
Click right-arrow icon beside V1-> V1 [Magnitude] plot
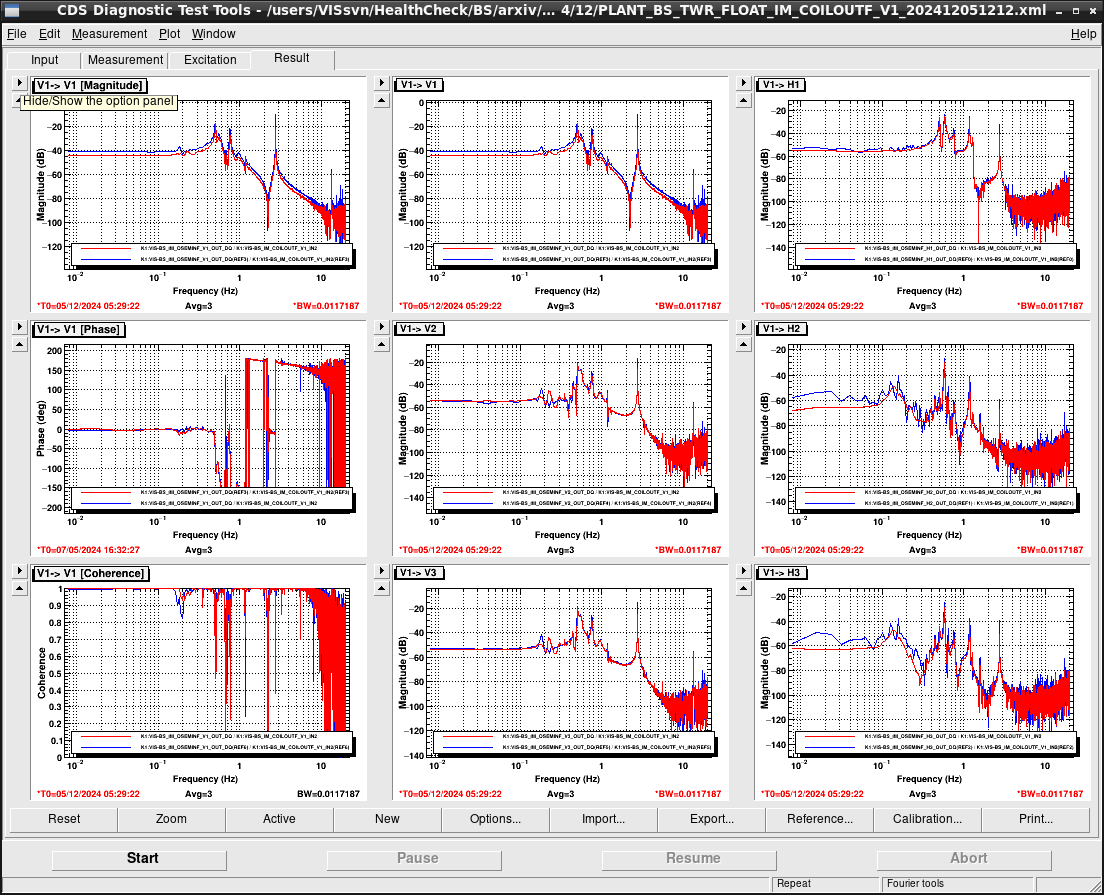pyautogui.click(x=20, y=82)
